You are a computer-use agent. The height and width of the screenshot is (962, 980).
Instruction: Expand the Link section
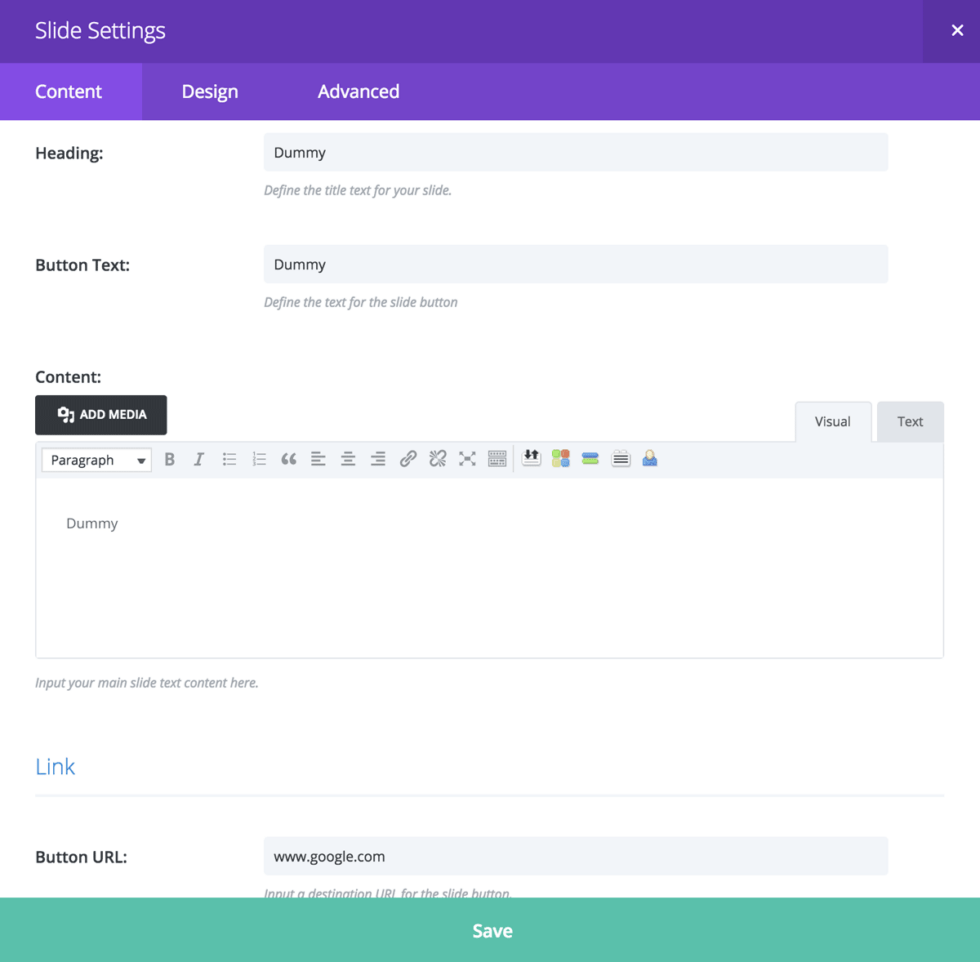tap(55, 766)
